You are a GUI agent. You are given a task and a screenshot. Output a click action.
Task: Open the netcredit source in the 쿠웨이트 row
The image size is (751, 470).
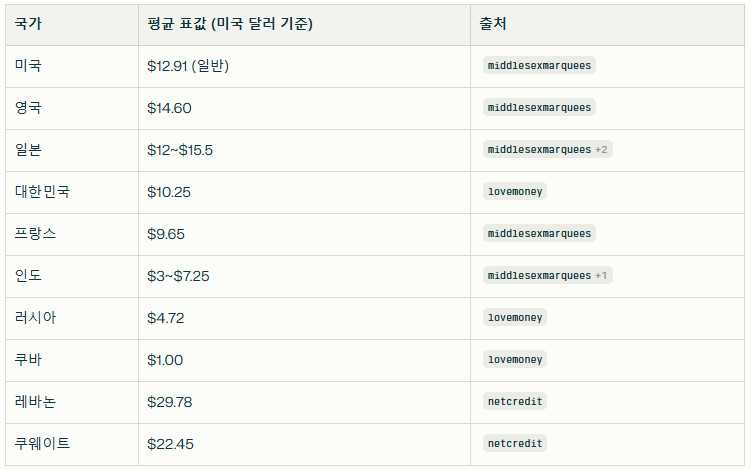click(515, 444)
